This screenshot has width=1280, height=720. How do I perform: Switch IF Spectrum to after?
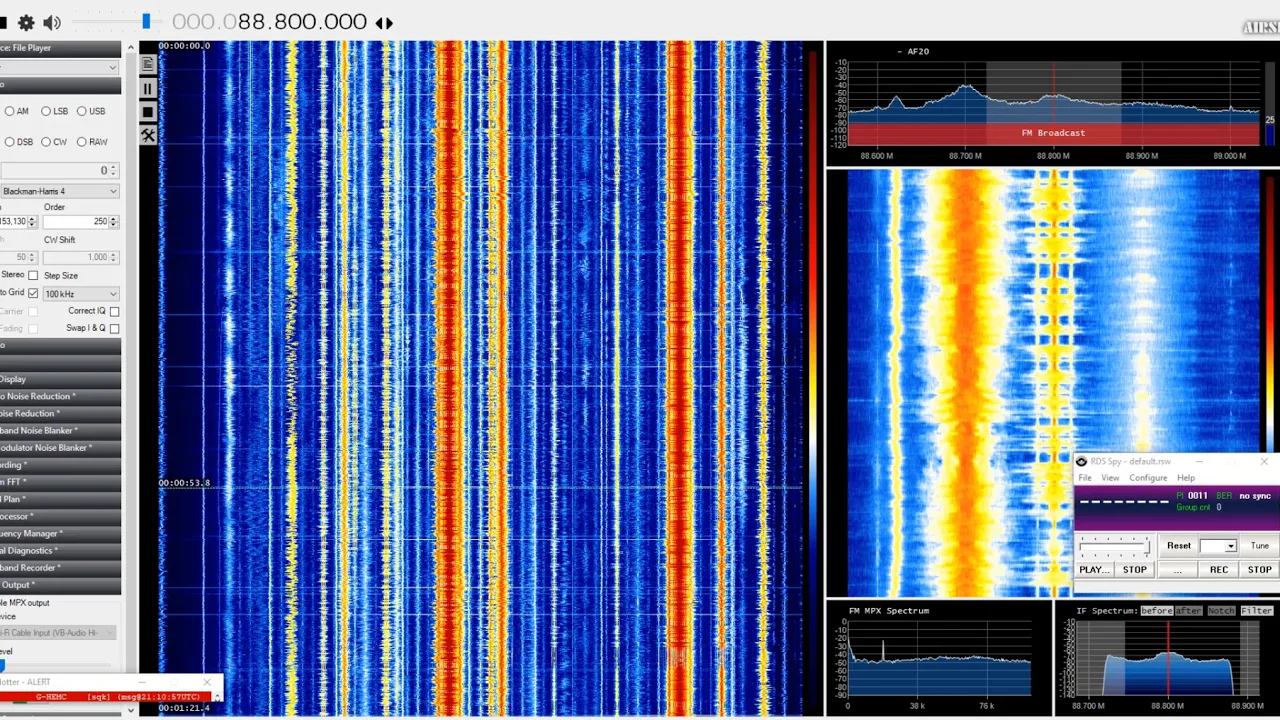(x=1188, y=610)
